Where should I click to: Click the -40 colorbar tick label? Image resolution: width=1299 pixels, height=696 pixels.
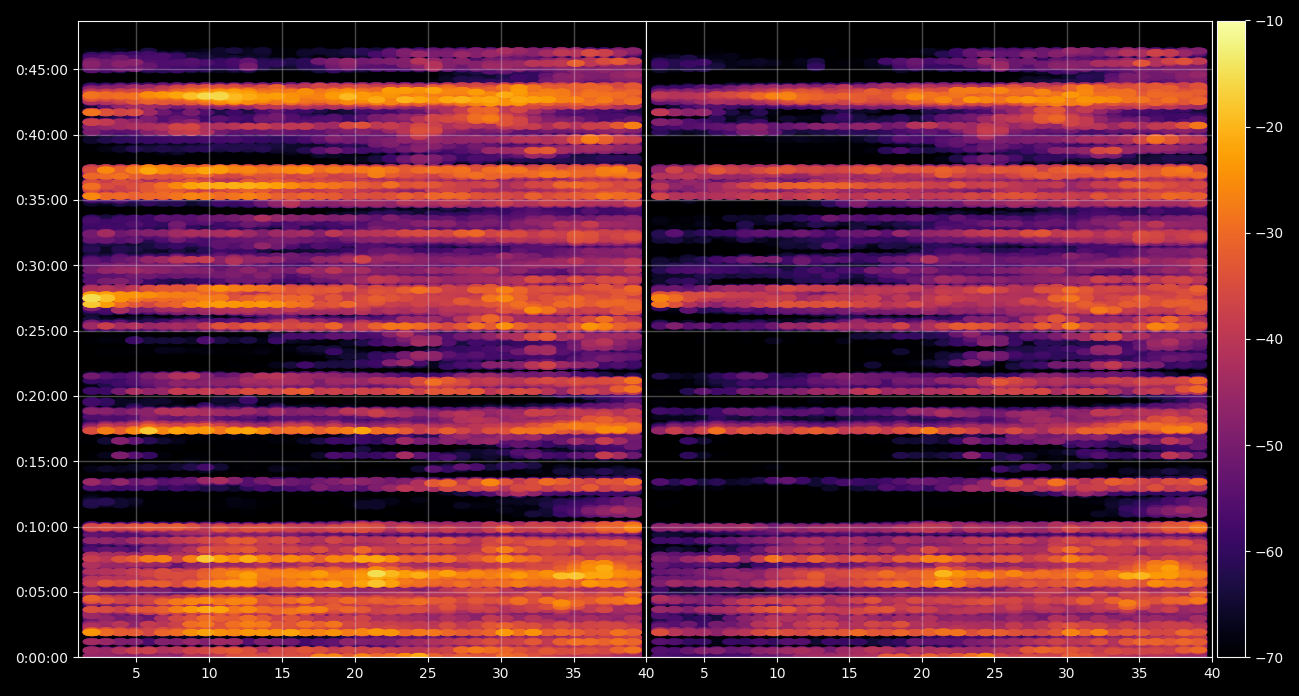(1269, 339)
